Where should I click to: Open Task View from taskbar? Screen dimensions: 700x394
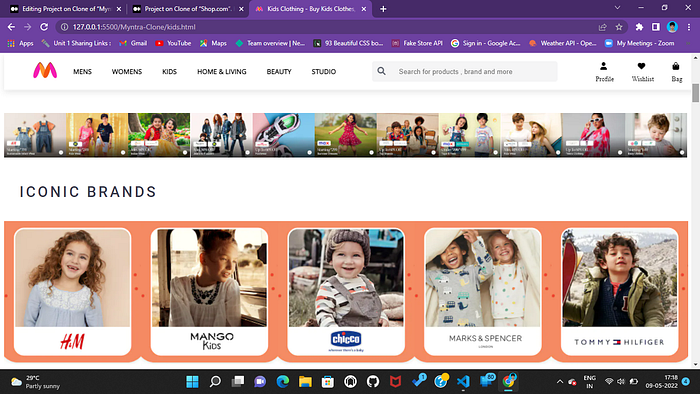[x=238, y=382]
